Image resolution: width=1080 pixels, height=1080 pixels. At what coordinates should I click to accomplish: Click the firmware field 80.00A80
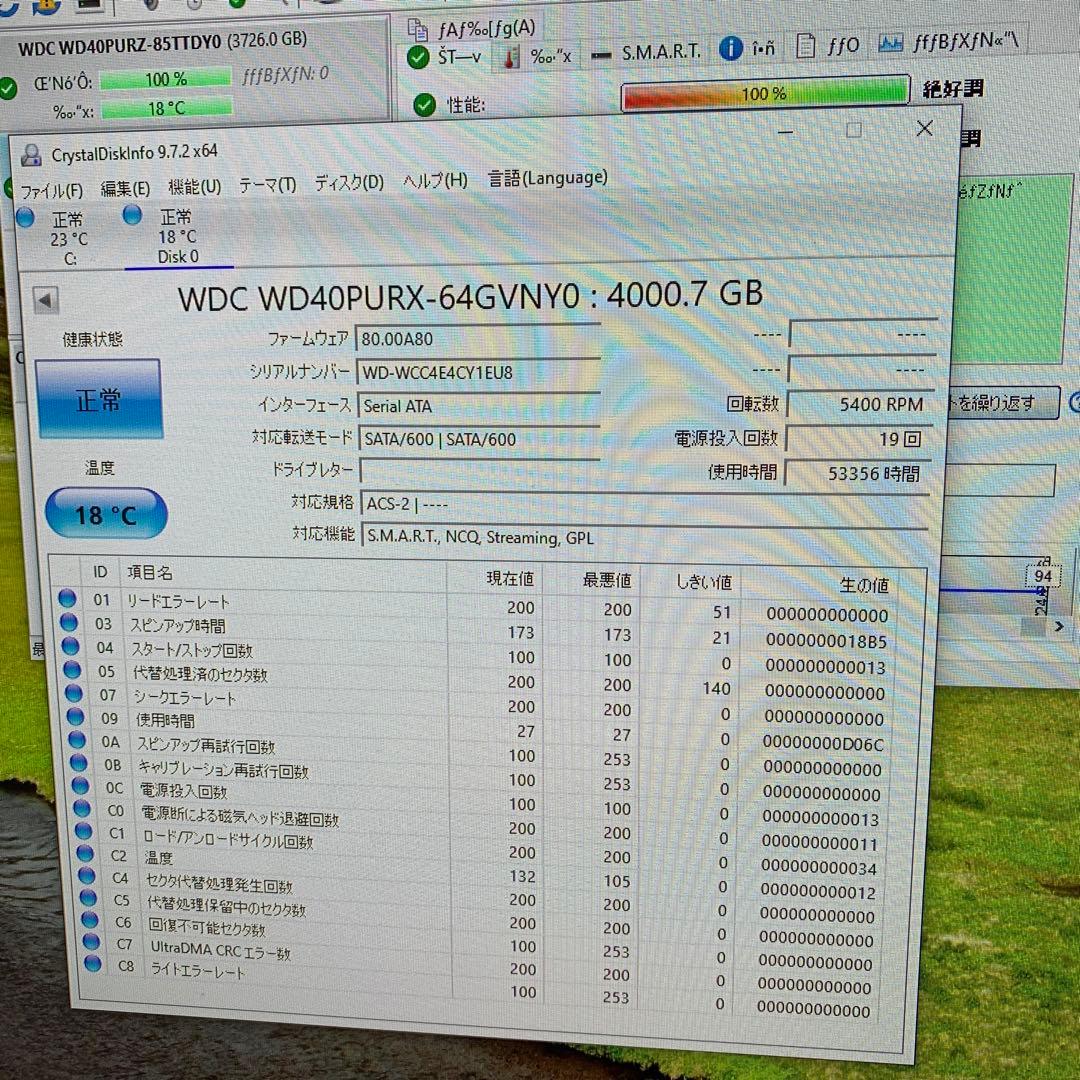click(x=477, y=338)
